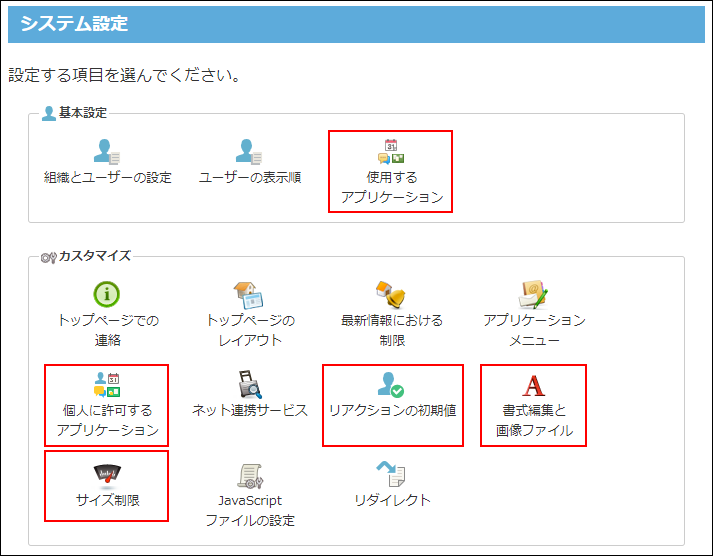Click the user checkmark icon for リアクションの初期値

[391, 385]
